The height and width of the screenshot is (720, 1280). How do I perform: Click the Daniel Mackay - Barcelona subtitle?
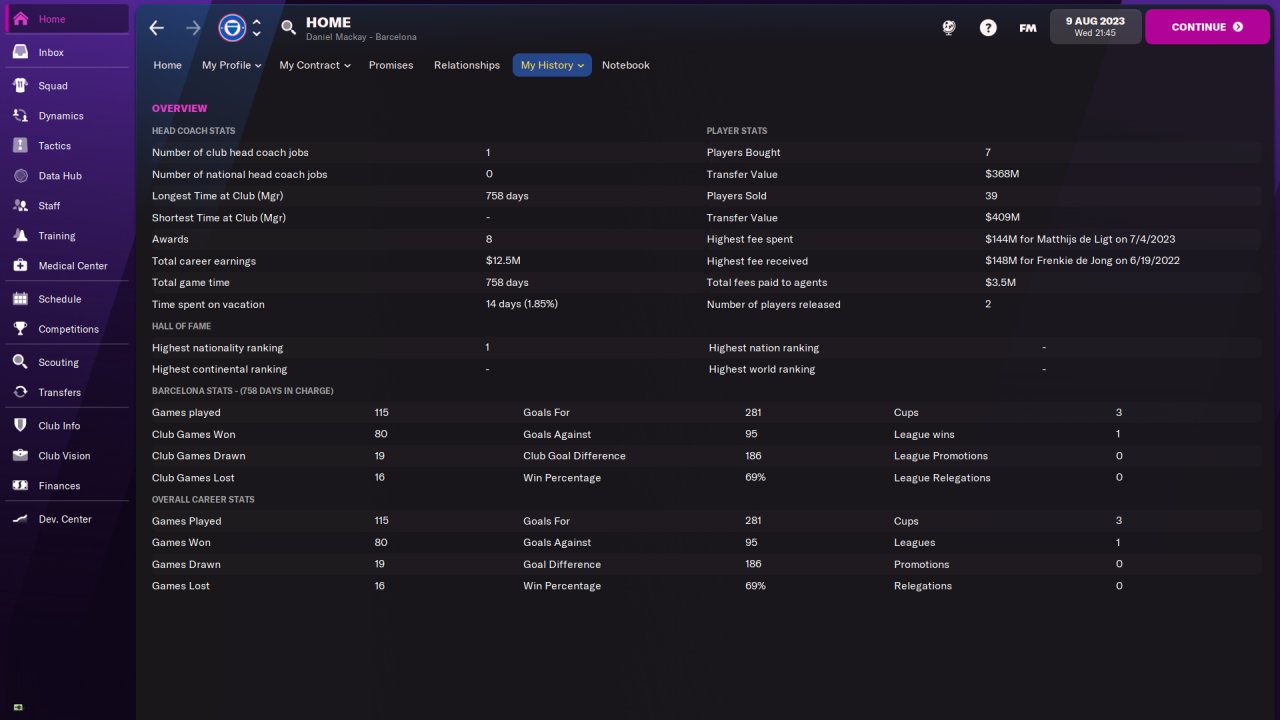[361, 37]
